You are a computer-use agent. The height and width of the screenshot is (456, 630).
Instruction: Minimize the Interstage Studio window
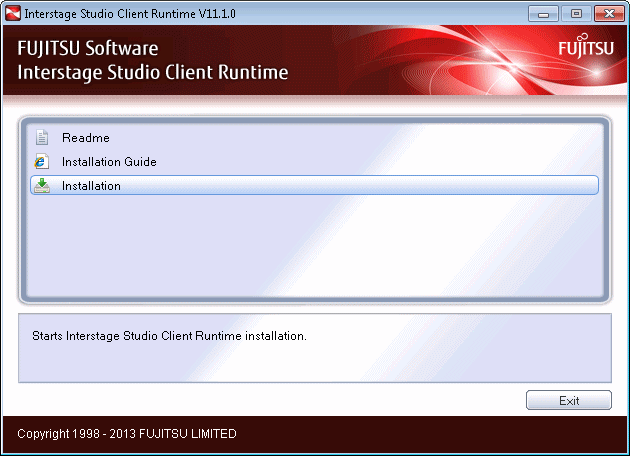pos(543,14)
